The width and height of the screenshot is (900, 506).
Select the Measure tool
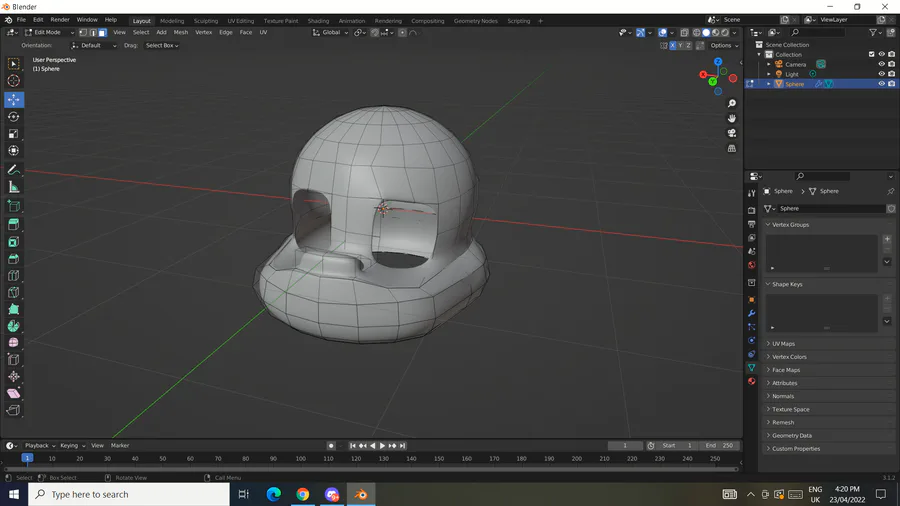click(14, 186)
